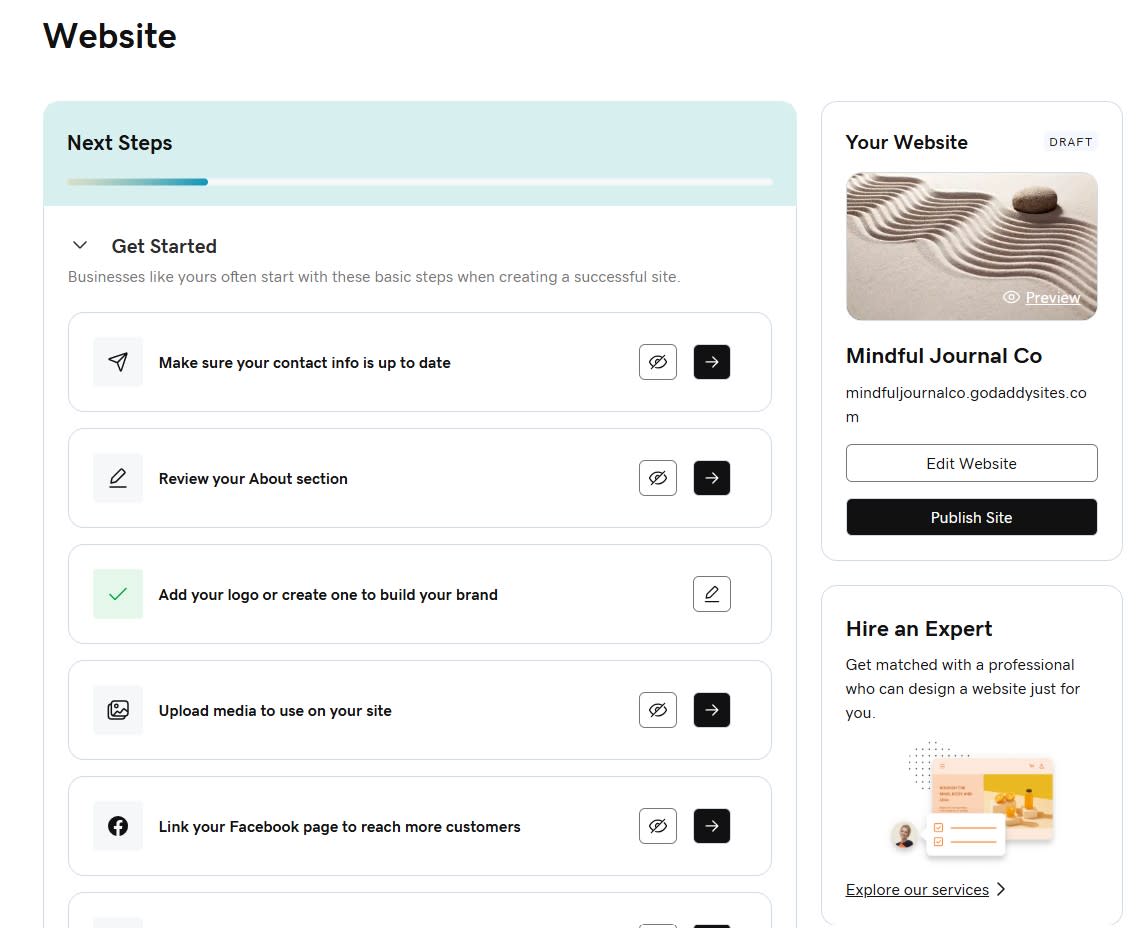Click the Your Website heading

[906, 142]
